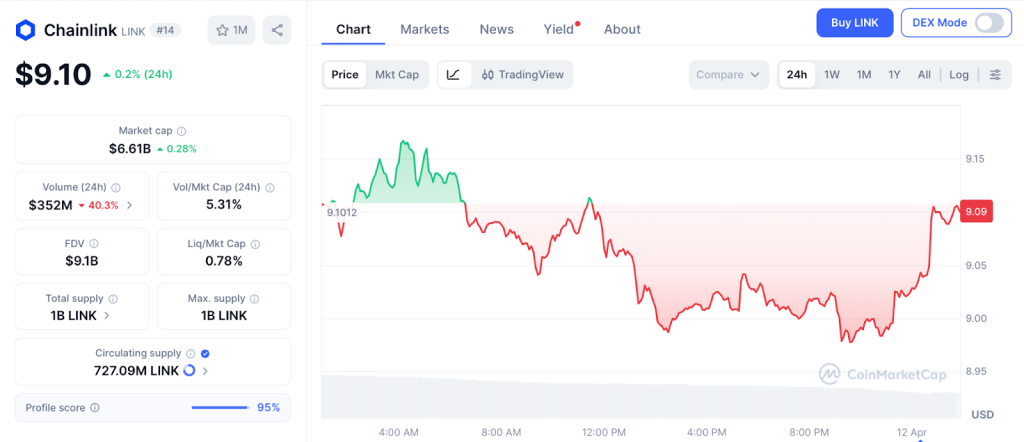Open TradingView candlestick chart view

click(x=522, y=75)
